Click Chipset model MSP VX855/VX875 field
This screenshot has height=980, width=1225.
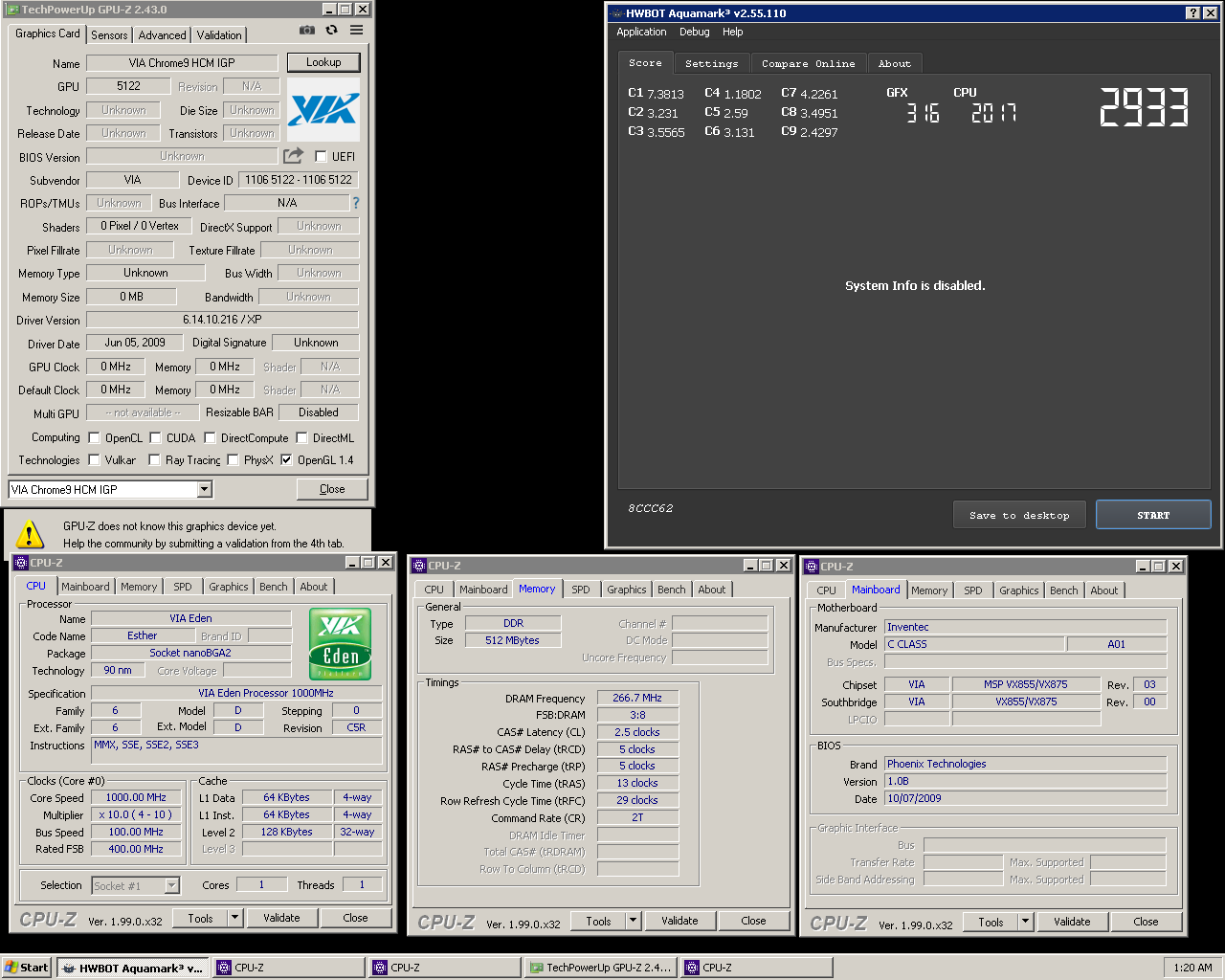tap(1025, 684)
